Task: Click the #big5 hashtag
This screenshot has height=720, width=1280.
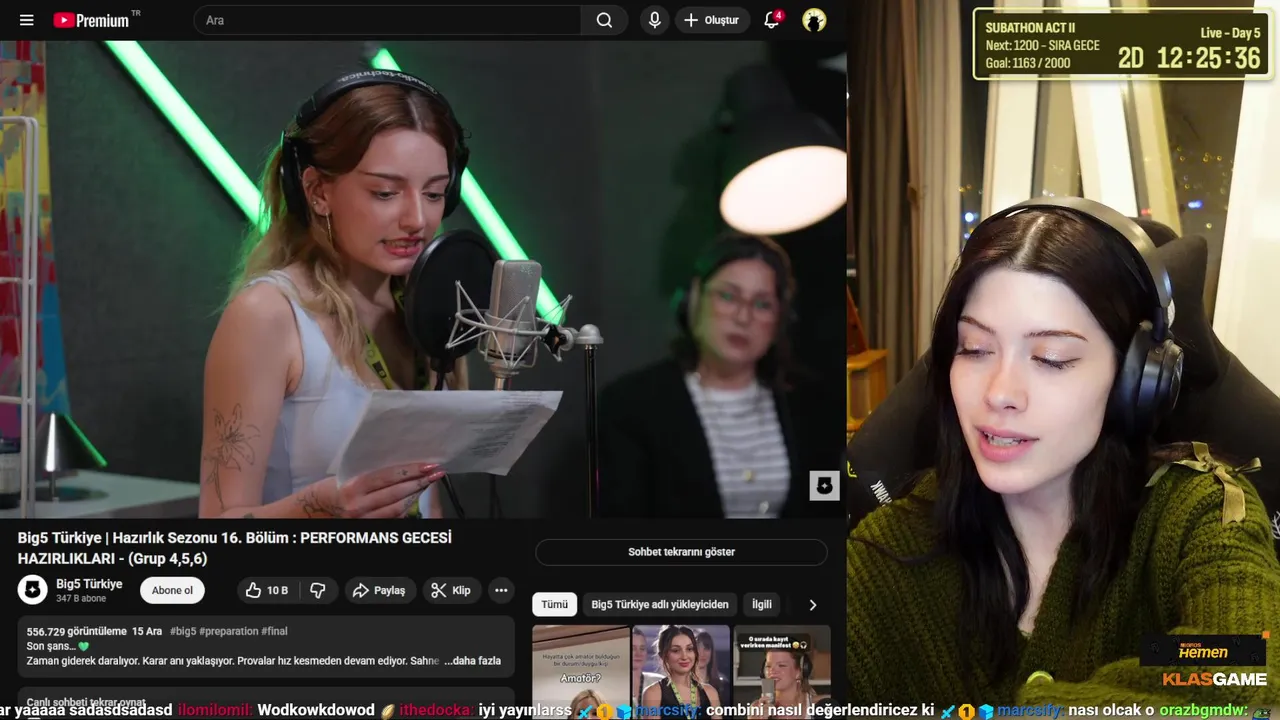Action: pyautogui.click(x=182, y=631)
